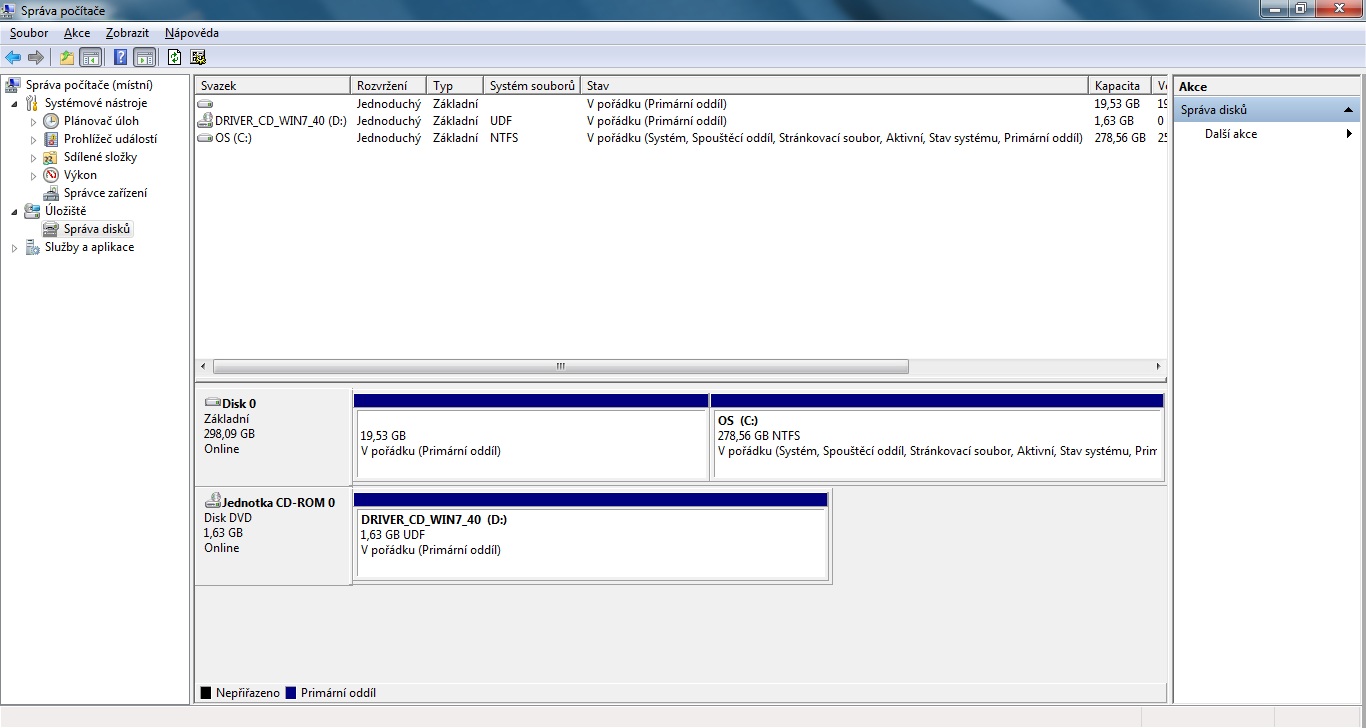
Task: Open the Prohlížeč událostí icon
Action: 51,139
